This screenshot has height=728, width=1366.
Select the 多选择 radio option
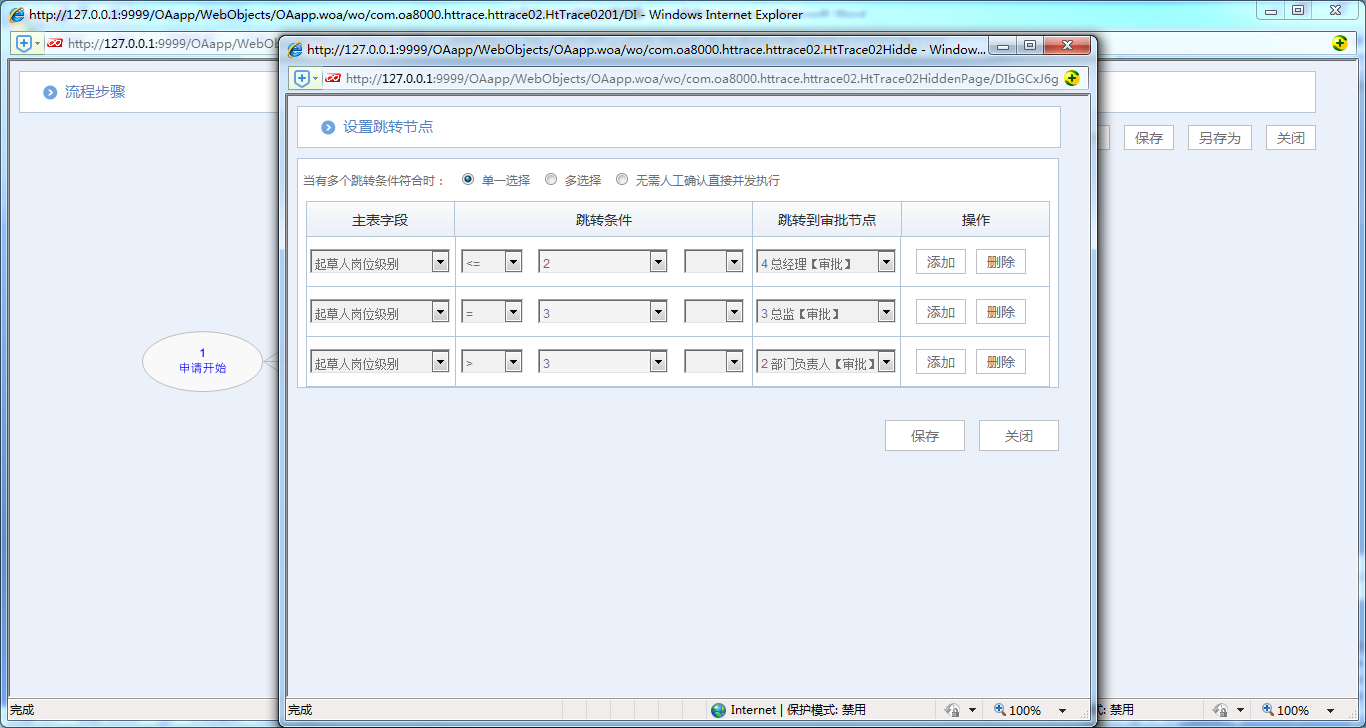551,179
